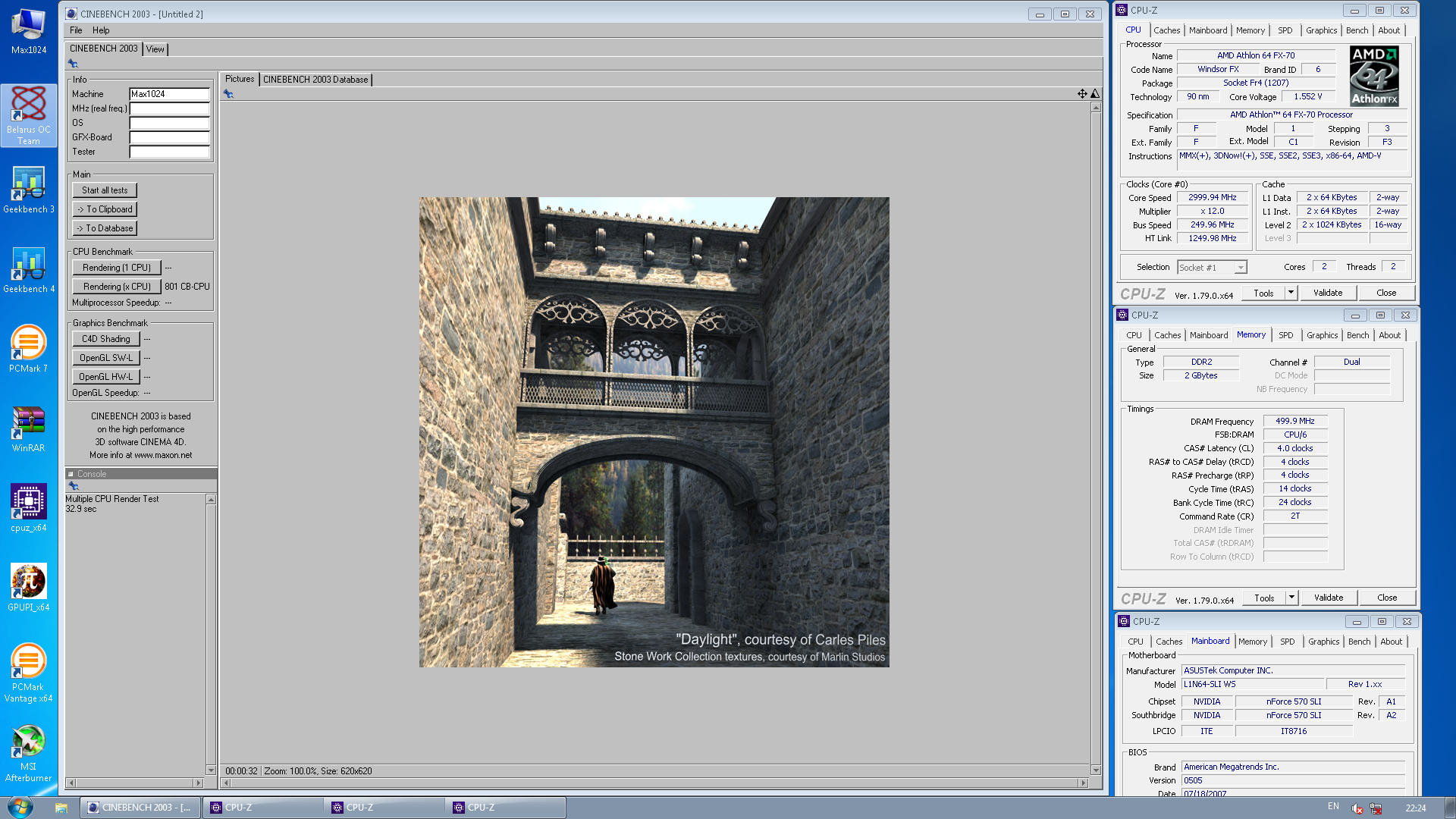Click the 22:24 taskbar clock
Viewport: 1456px width, 819px height.
1415,808
